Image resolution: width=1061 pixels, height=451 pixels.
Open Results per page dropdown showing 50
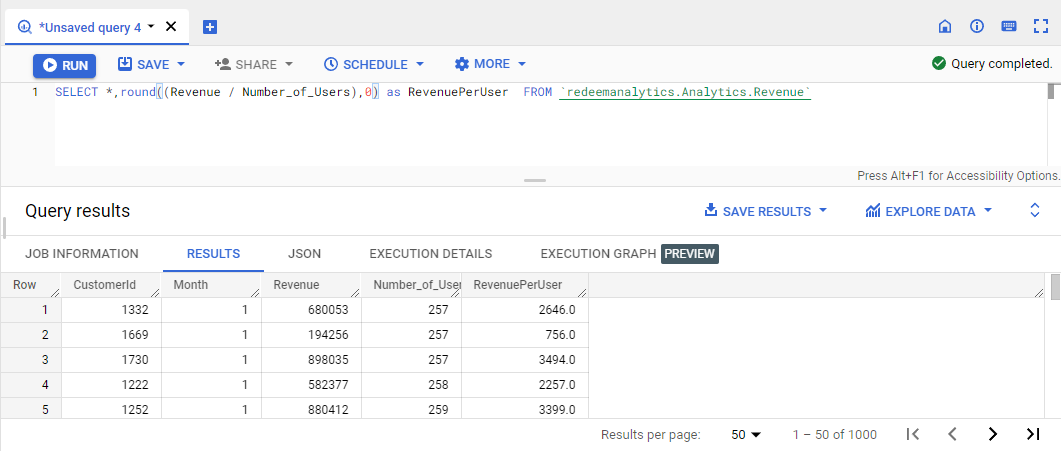[x=746, y=435]
